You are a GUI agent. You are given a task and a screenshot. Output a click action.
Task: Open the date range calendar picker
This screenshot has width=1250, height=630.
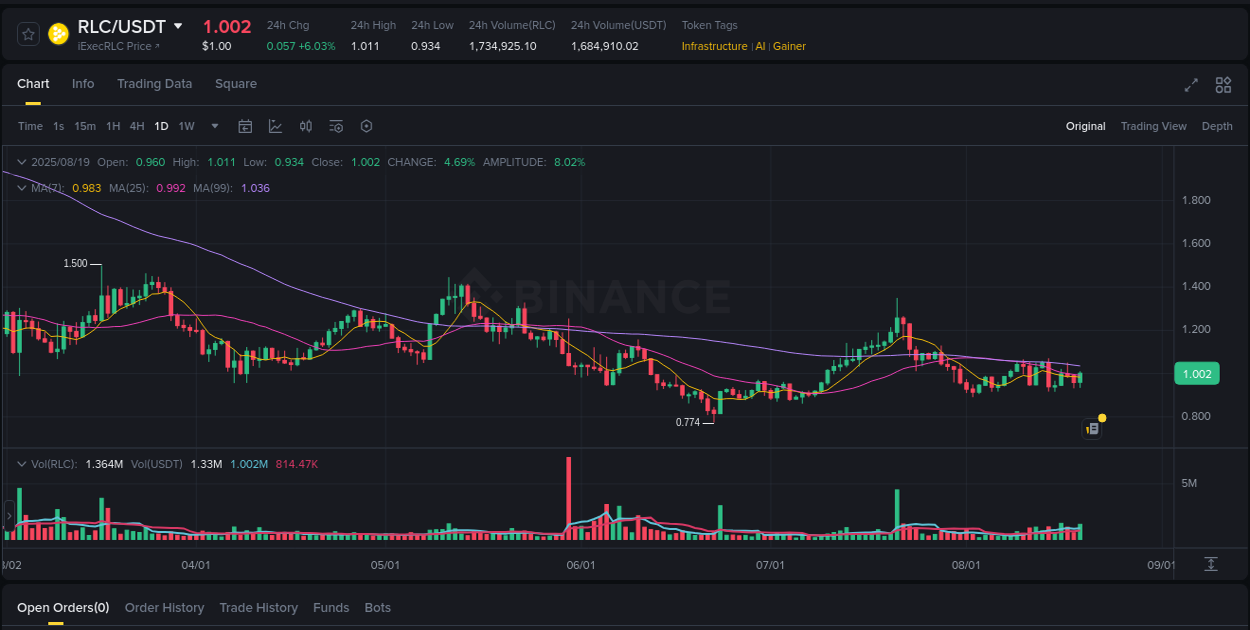point(245,126)
